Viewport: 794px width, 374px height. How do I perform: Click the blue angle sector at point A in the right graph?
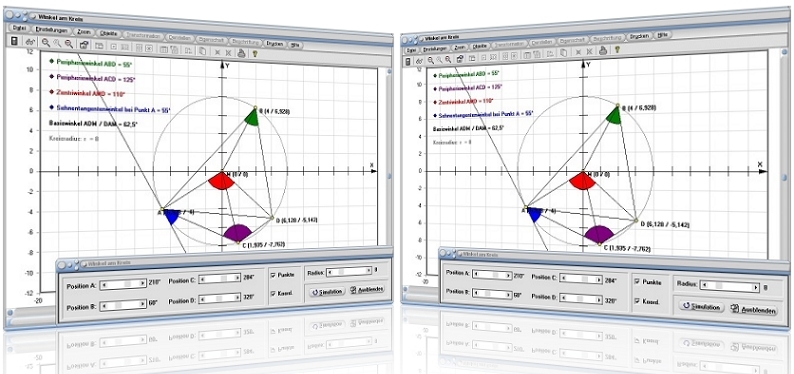click(x=535, y=215)
